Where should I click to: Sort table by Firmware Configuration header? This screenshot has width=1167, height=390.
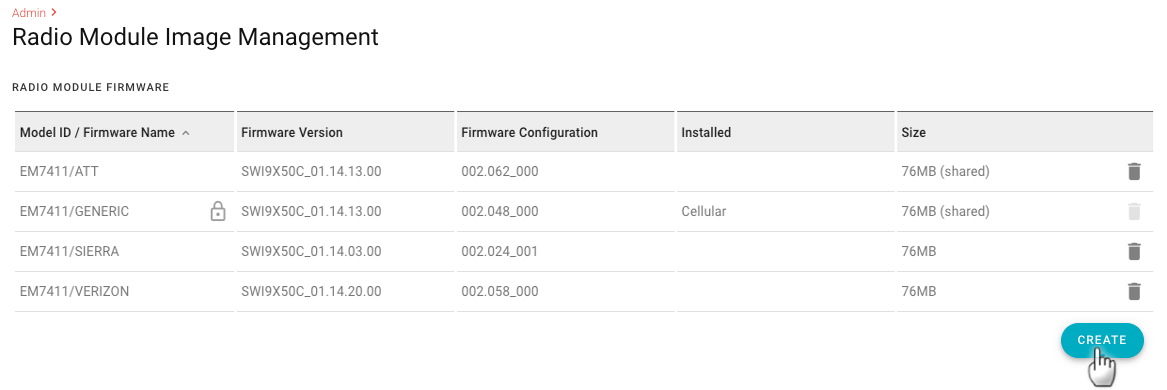[x=529, y=132]
